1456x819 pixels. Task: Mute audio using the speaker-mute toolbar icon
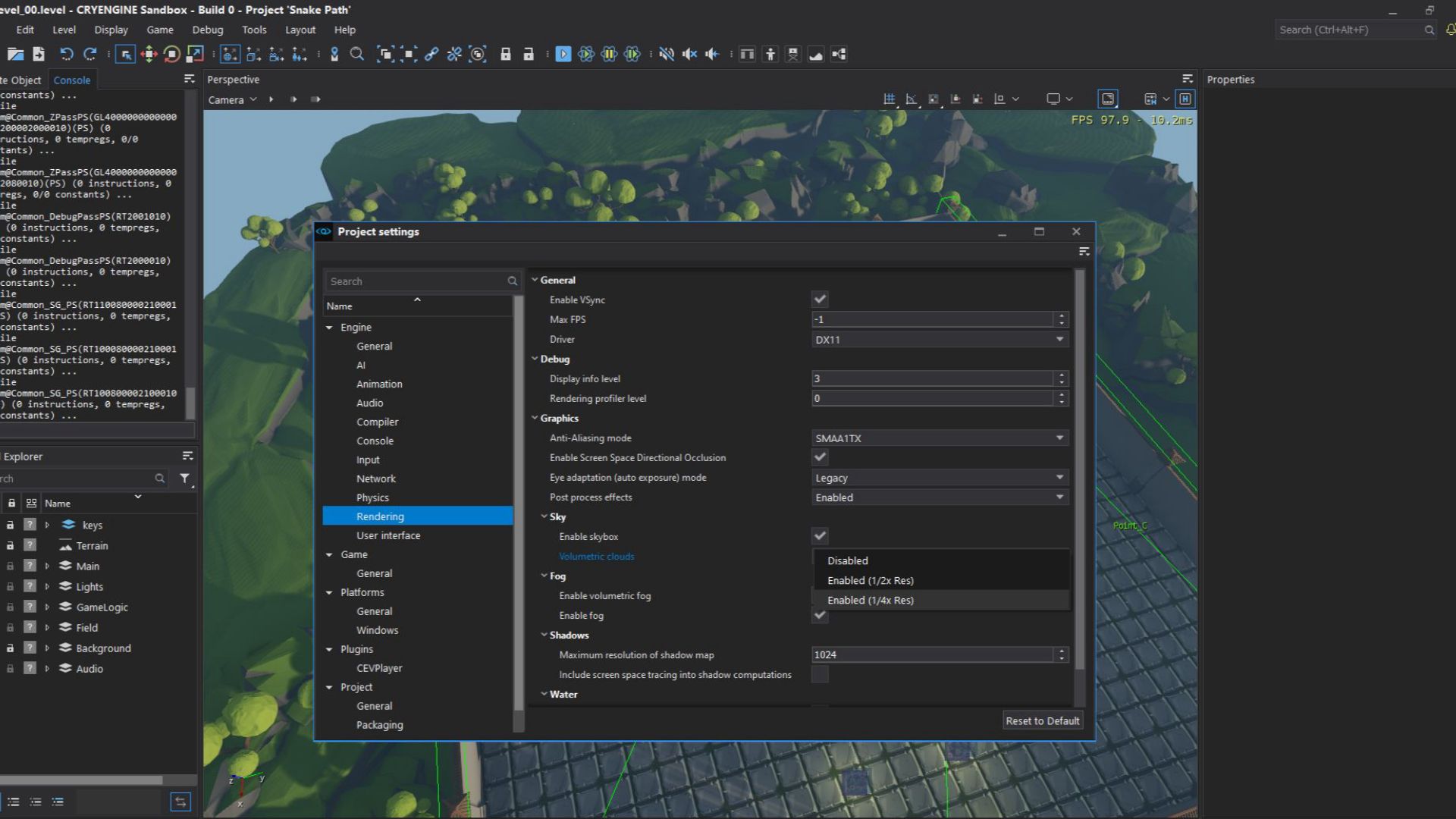[667, 54]
